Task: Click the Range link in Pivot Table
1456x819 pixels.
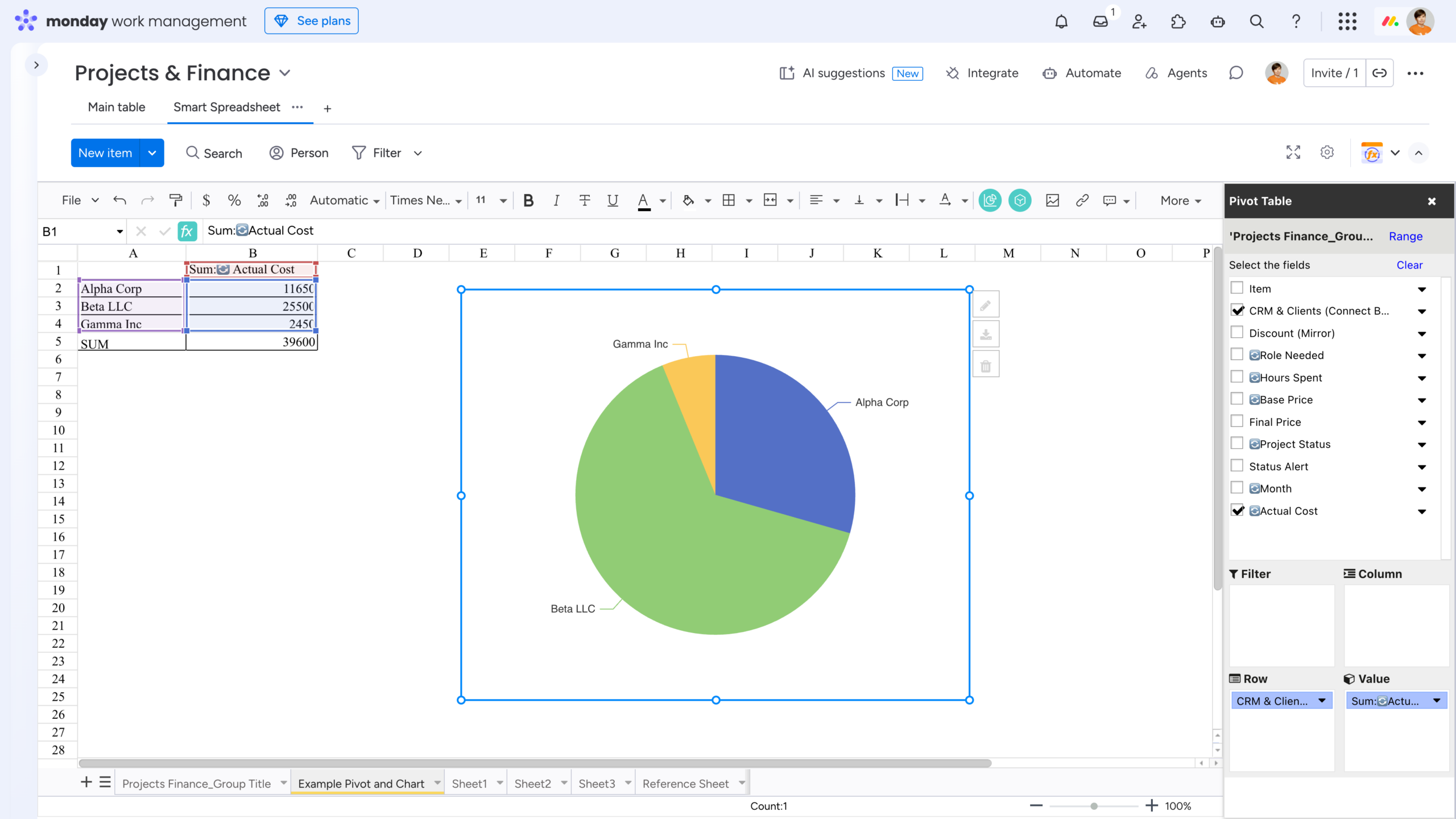Action: [1405, 237]
